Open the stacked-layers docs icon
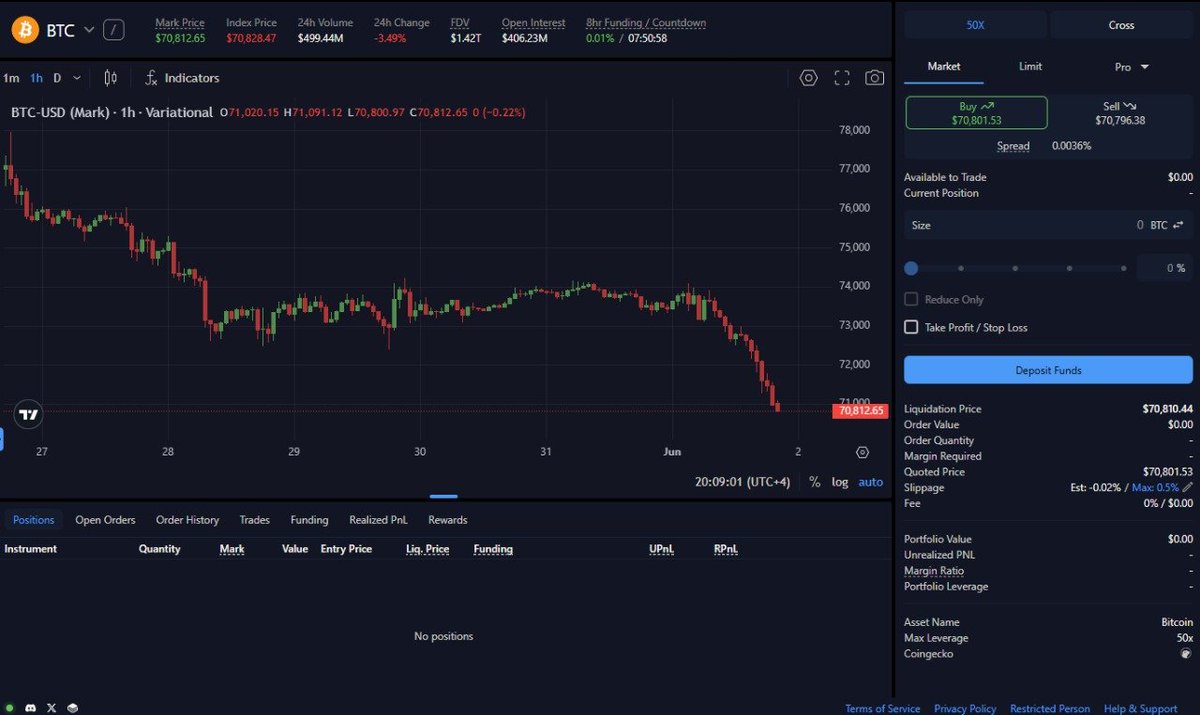Viewport: 1200px width, 715px height. point(72,708)
